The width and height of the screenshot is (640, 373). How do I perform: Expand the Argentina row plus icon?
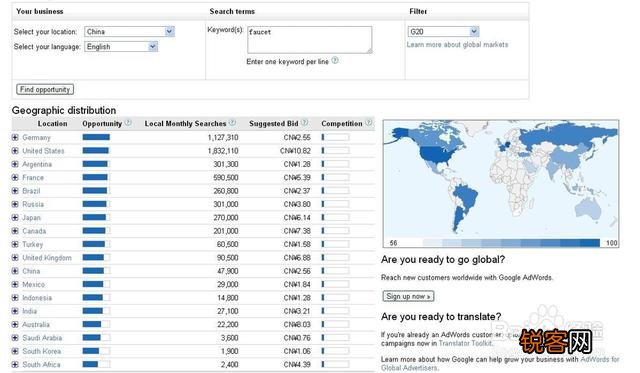15,164
